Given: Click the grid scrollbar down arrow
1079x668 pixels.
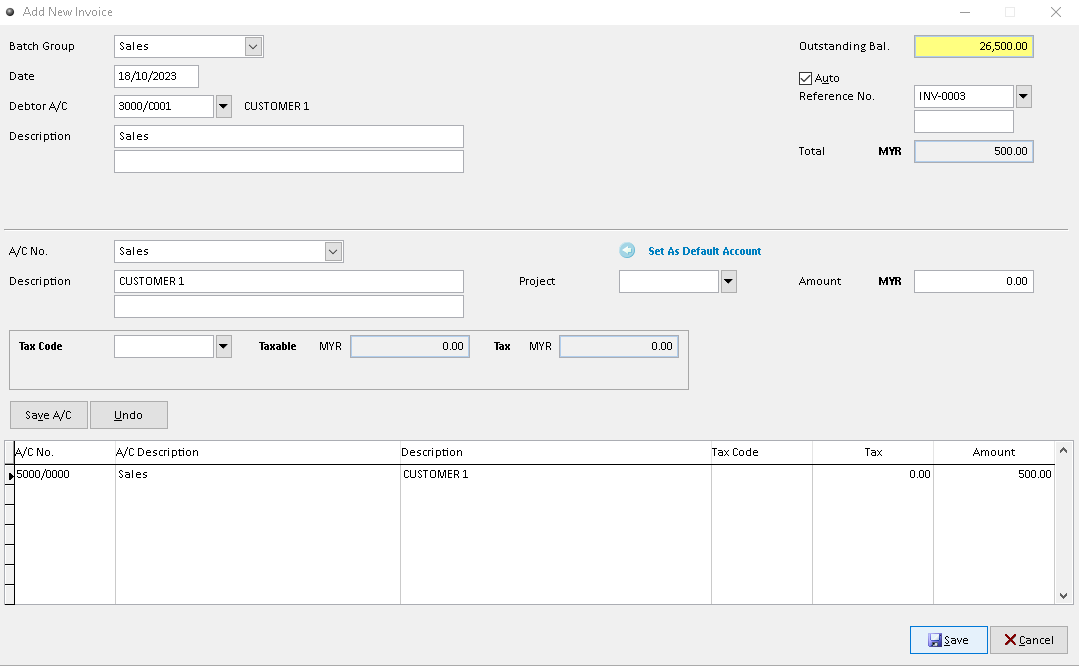Looking at the screenshot, I should [x=1064, y=596].
